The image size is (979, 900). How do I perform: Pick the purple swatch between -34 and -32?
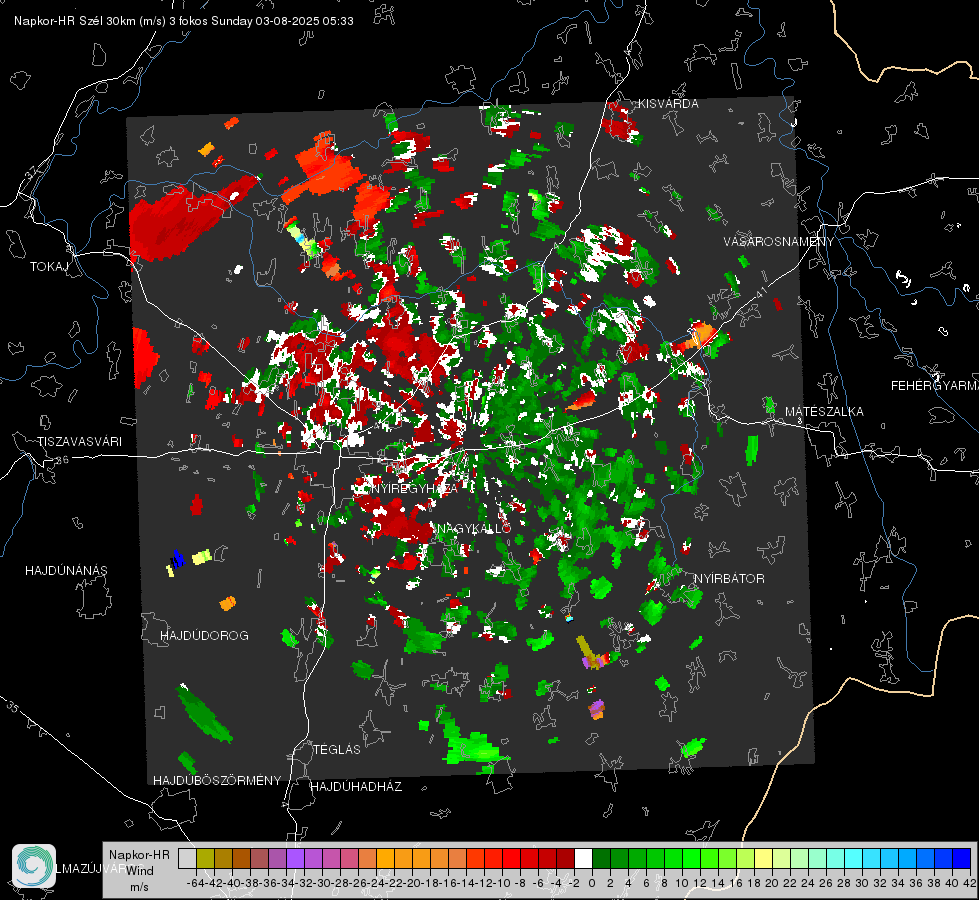295,858
